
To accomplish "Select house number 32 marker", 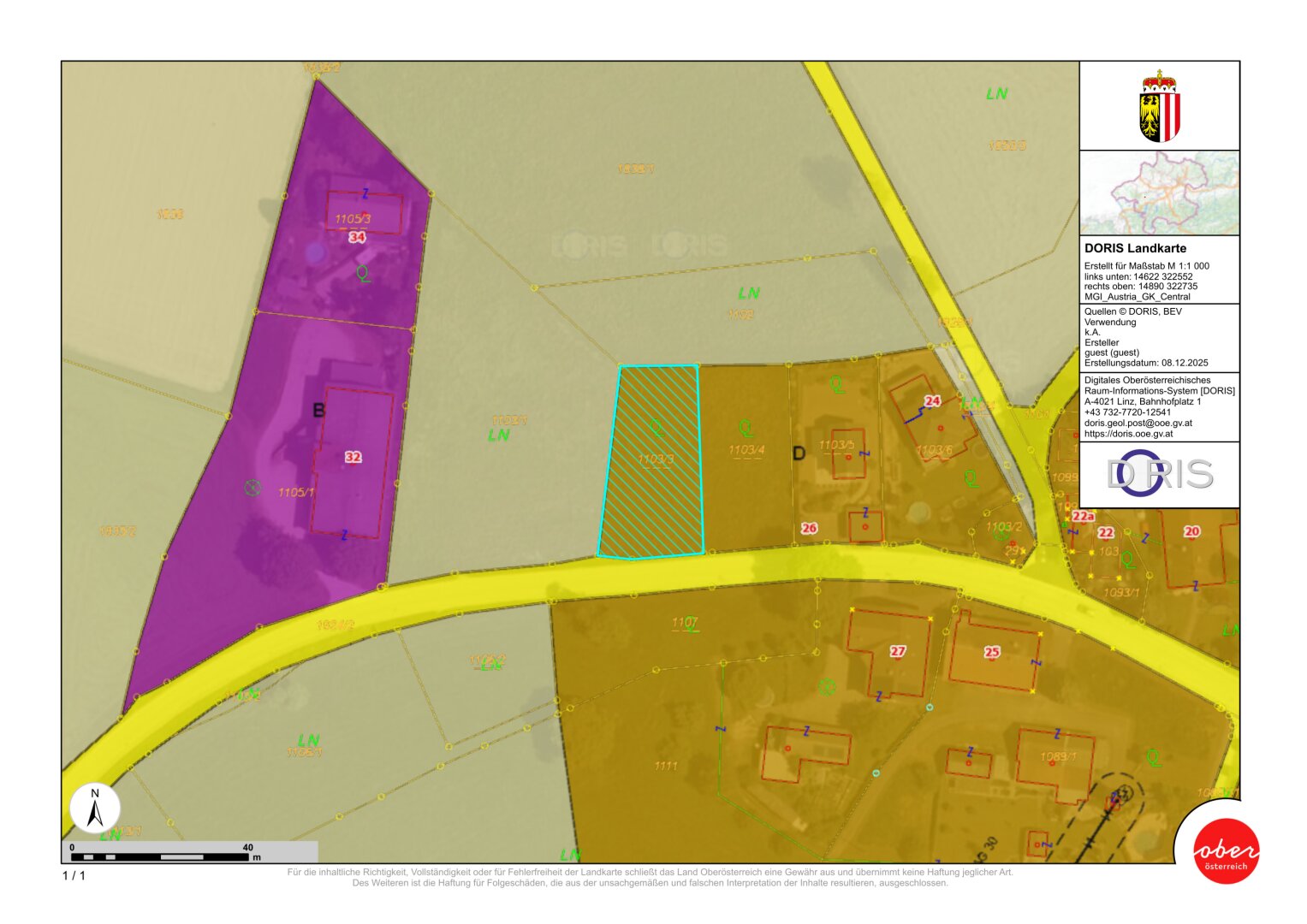I will (353, 457).
